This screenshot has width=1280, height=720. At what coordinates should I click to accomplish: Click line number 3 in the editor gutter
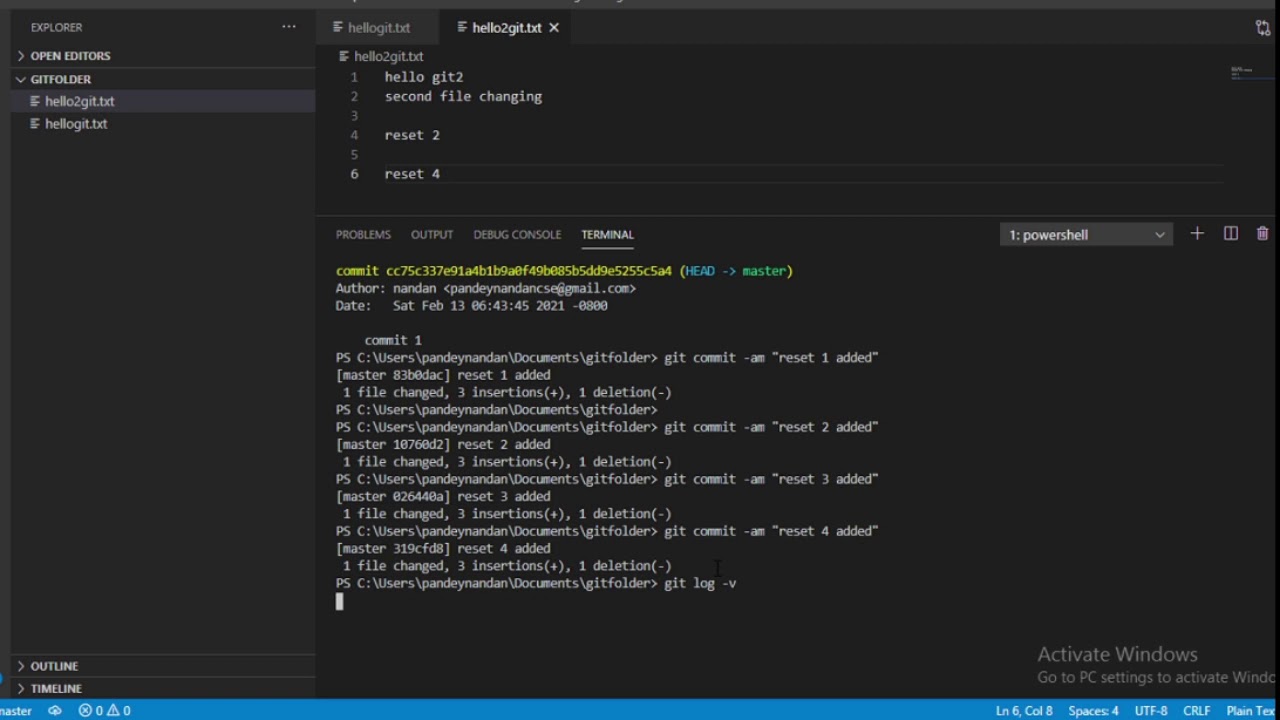[x=354, y=116]
